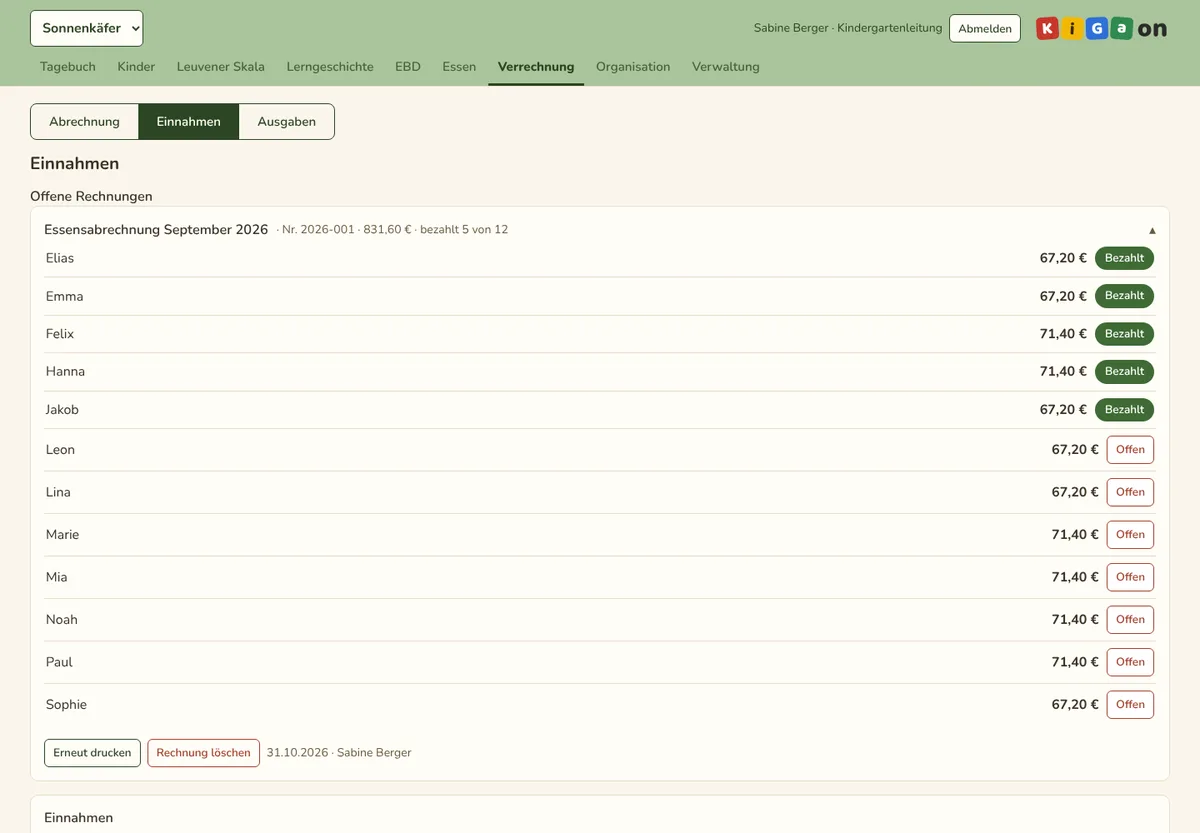Click Erneut drucken to reprint invoice
The width and height of the screenshot is (1200, 833).
92,753
